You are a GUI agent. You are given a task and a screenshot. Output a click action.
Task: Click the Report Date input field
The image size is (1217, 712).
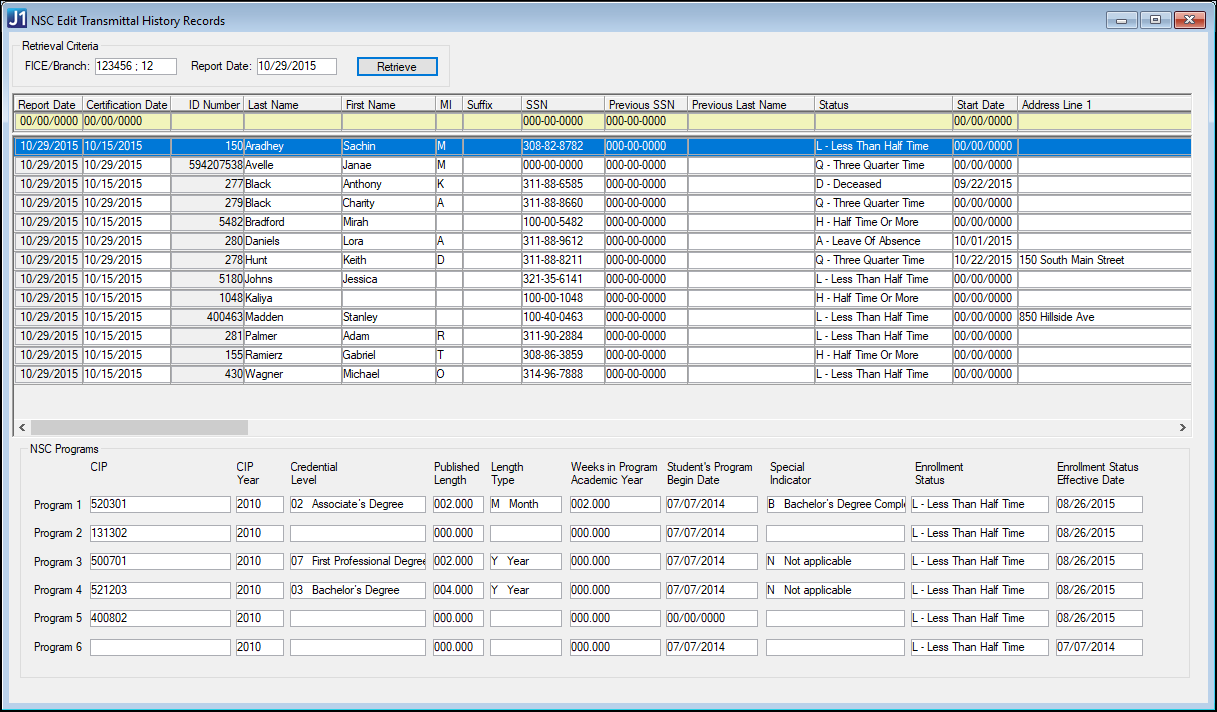tap(296, 67)
